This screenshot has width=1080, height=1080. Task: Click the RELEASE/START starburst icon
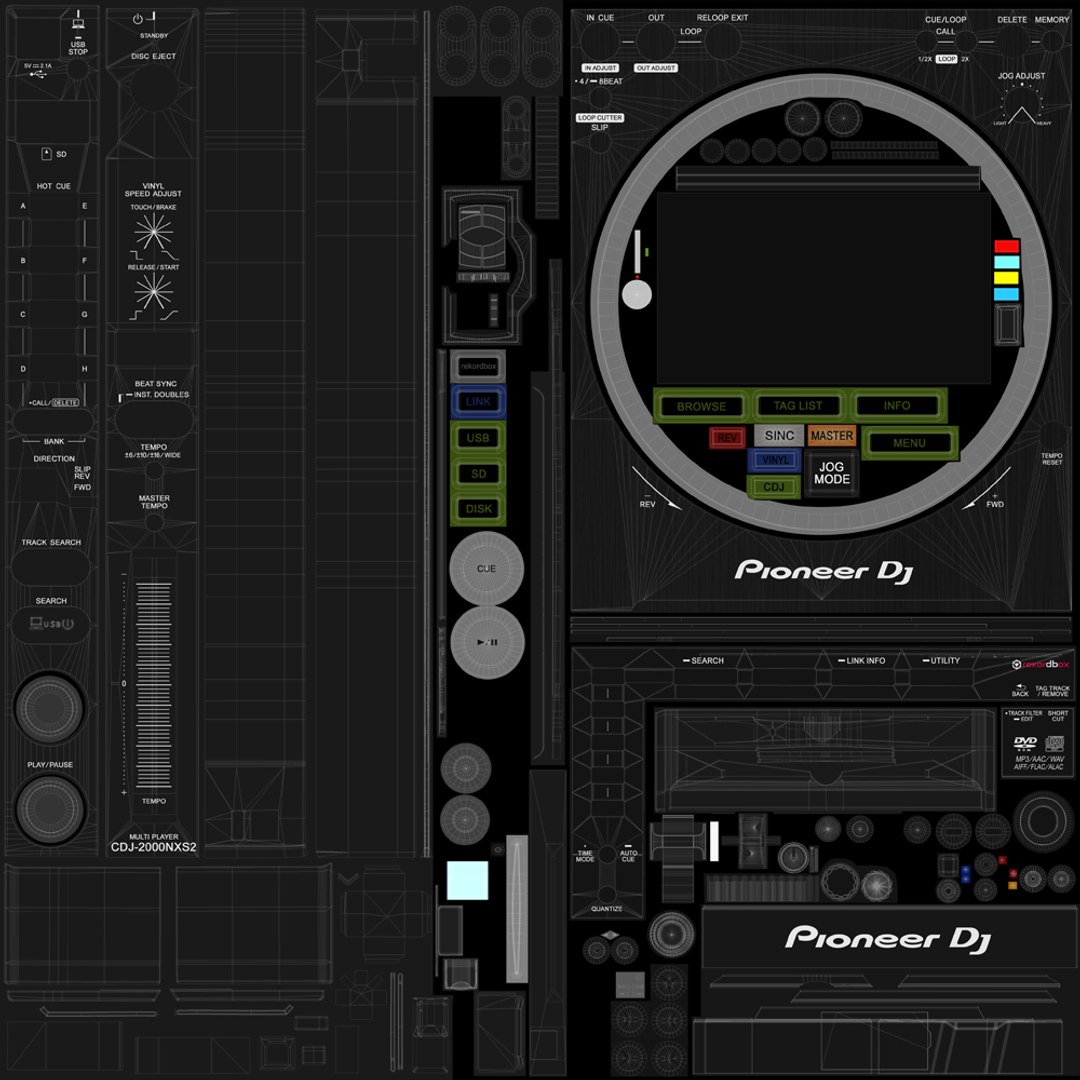(x=154, y=292)
